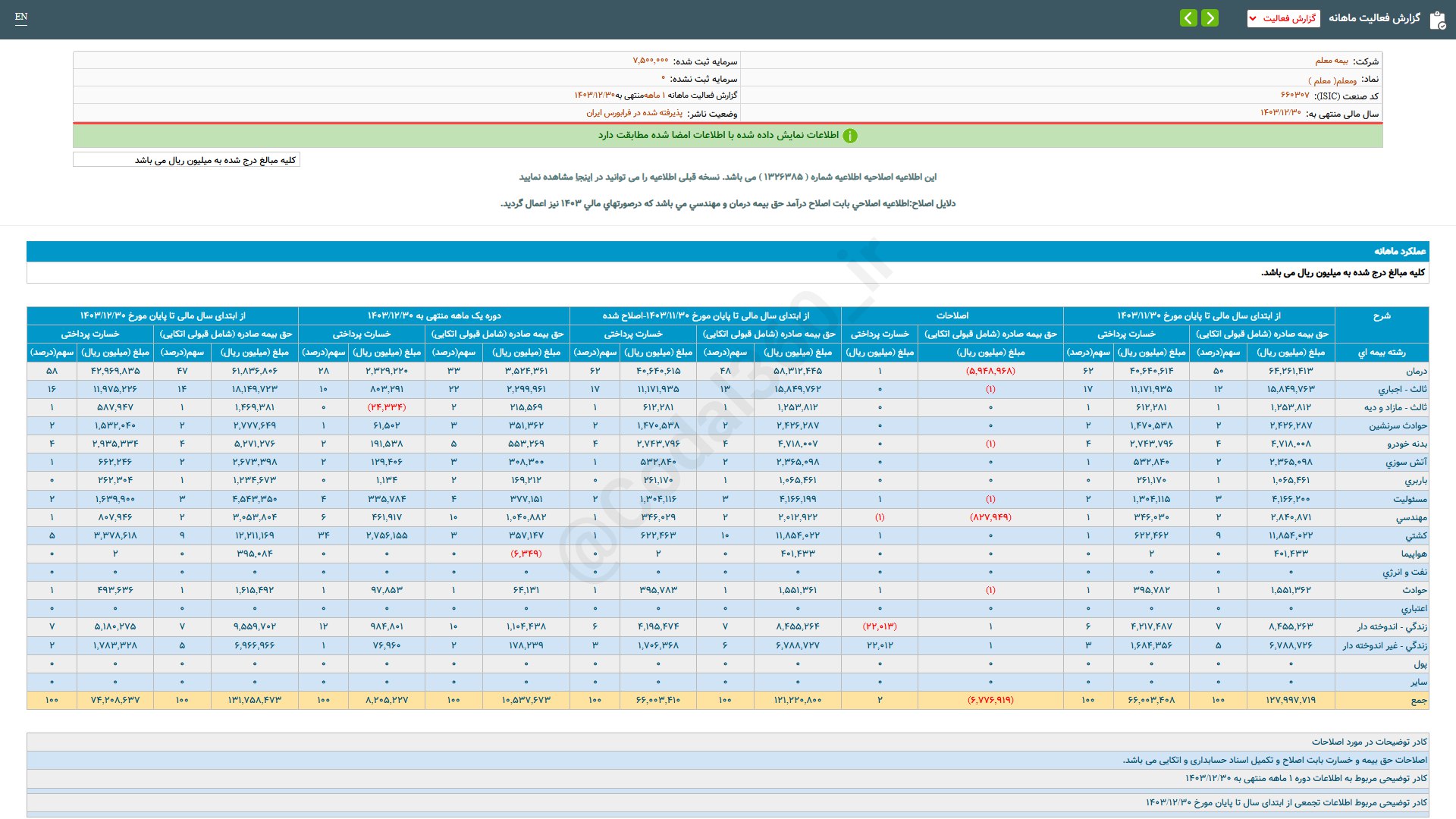Click the کادر توضیحات در مورد اصلاحات heading
1456x819 pixels.
pyautogui.click(x=1370, y=742)
